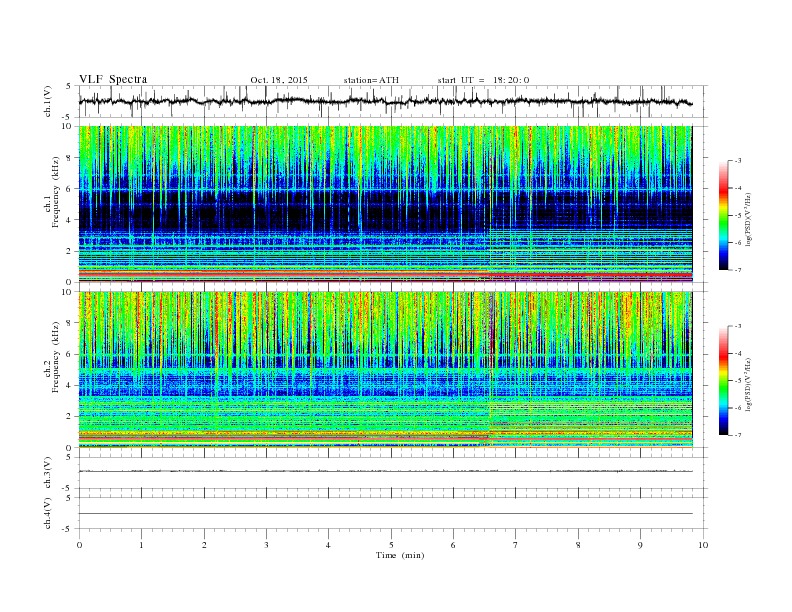Screen dimensions: 792x612
Task: Click the time axis tick label '1'
Action: (x=142, y=545)
